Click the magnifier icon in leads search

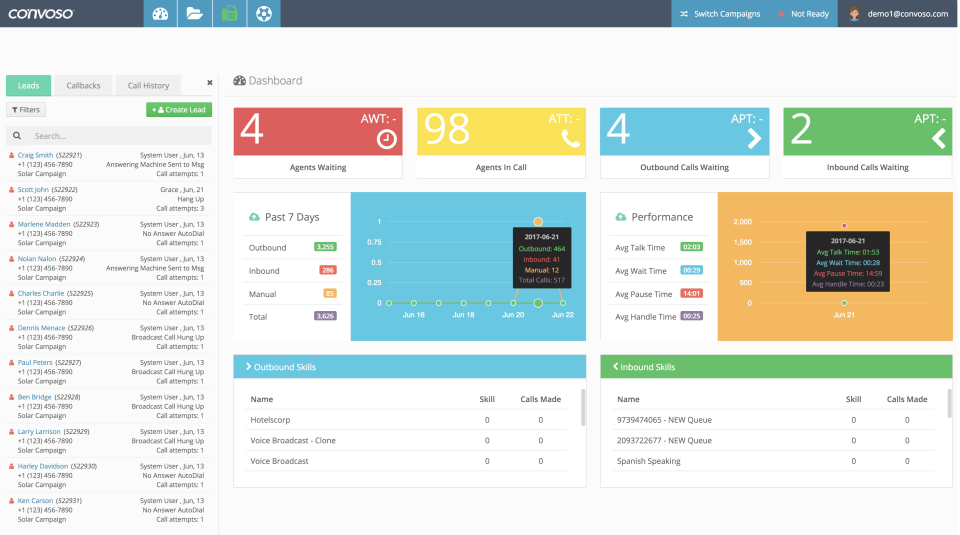17,136
